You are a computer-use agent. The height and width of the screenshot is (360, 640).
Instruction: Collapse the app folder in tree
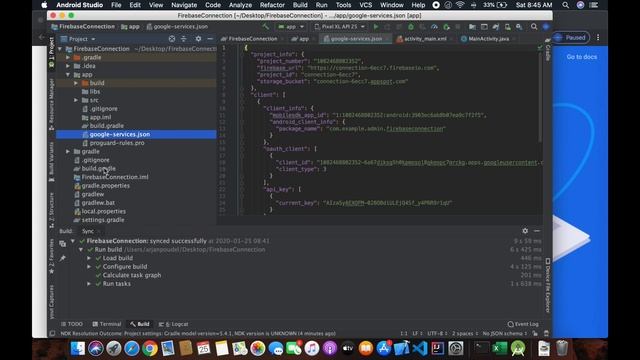click(x=68, y=75)
